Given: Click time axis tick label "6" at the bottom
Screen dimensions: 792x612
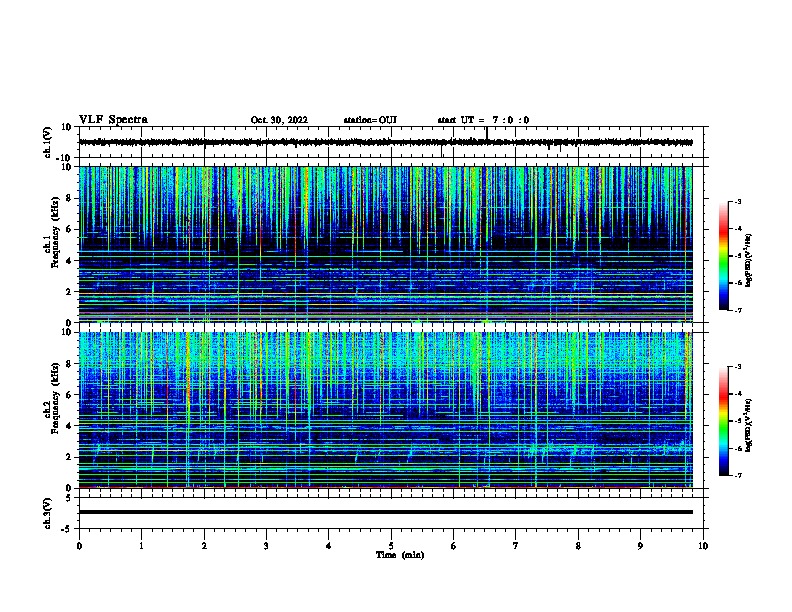Looking at the screenshot, I should [454, 546].
